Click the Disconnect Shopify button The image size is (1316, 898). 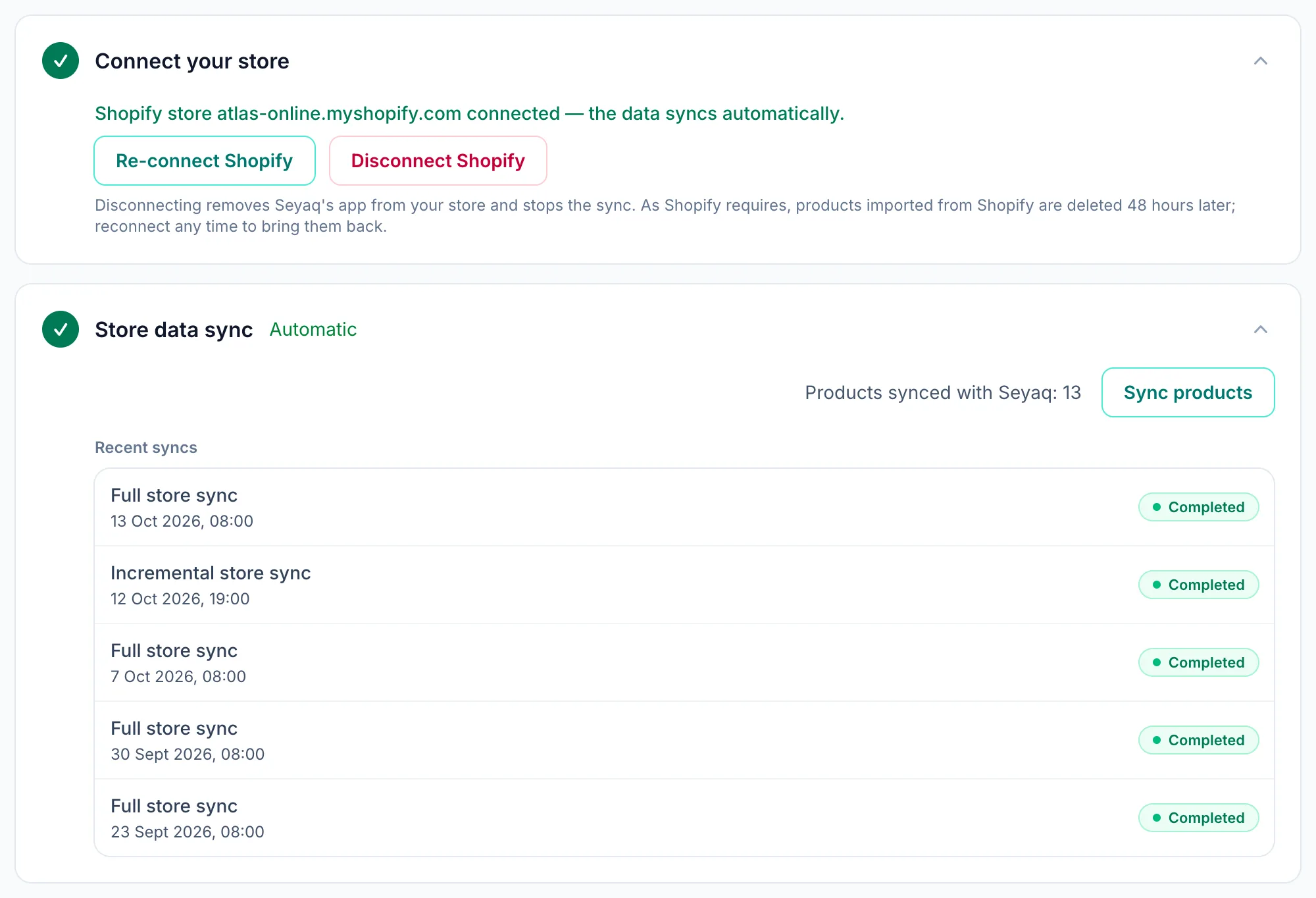tap(438, 161)
